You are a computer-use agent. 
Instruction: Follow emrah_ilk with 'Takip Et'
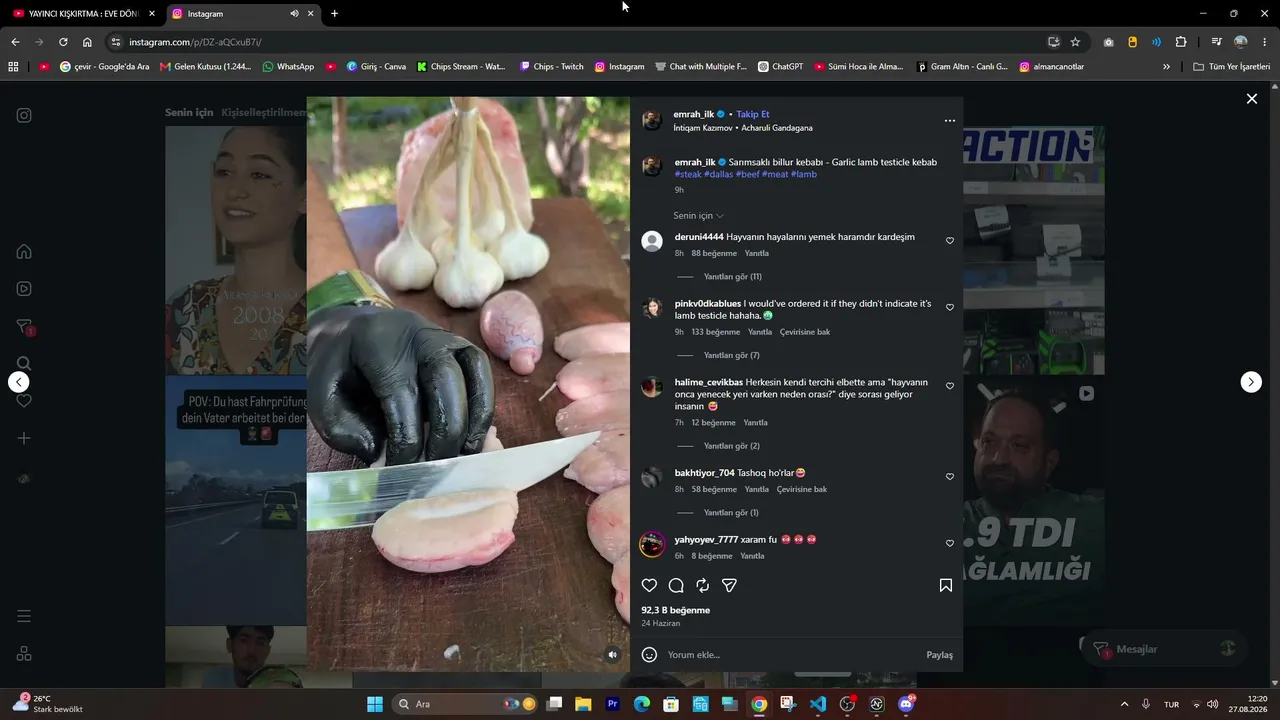(x=753, y=114)
